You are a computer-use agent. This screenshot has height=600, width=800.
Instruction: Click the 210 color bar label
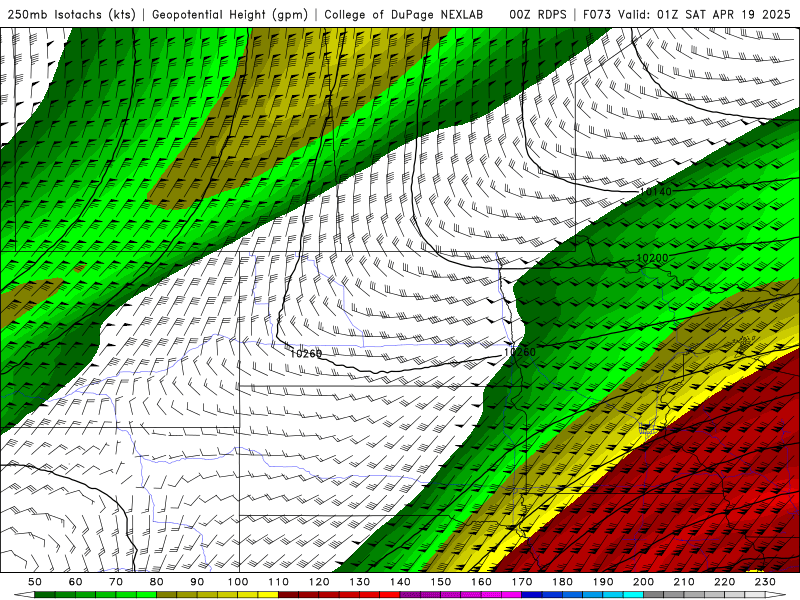click(684, 582)
